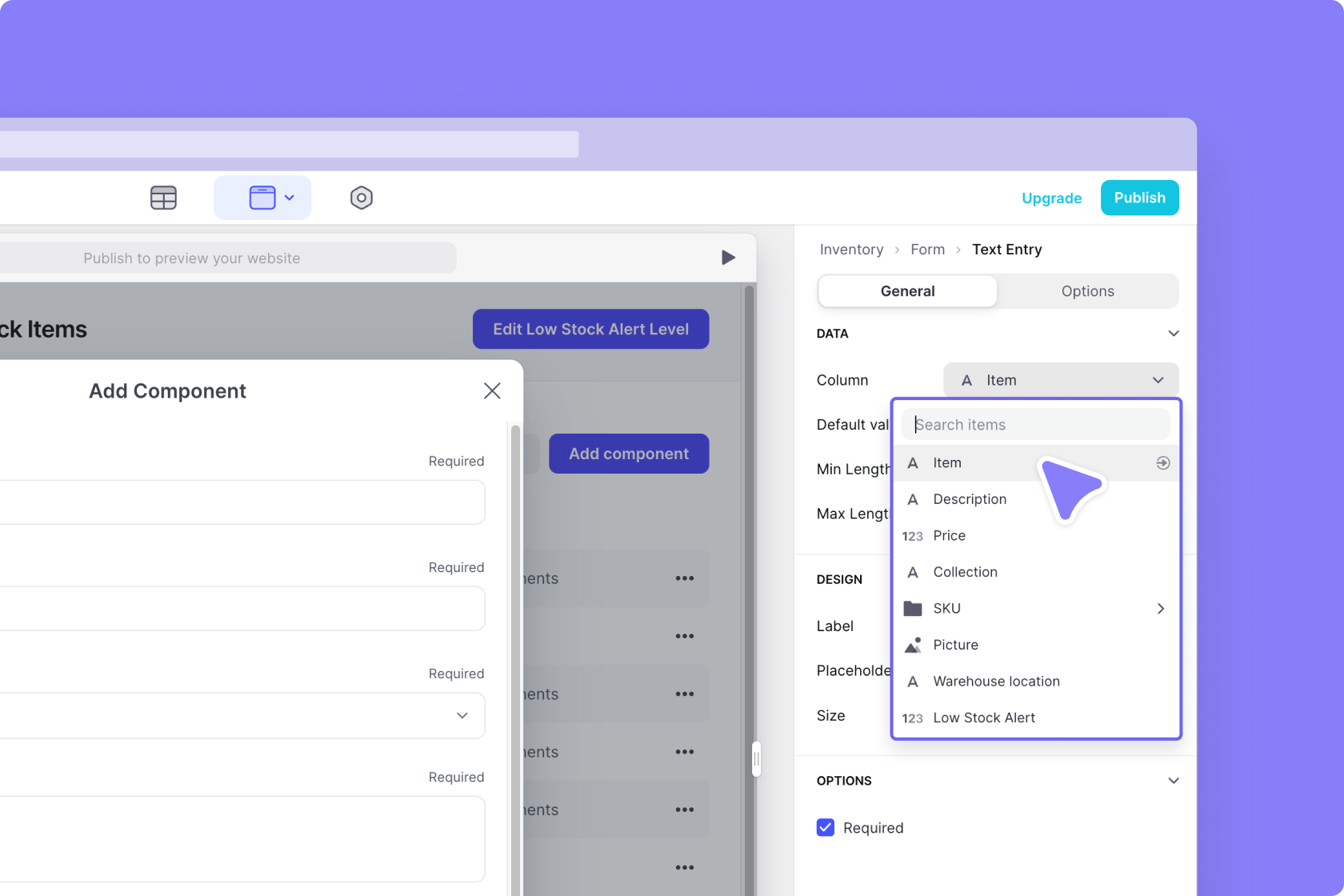Viewport: 1344px width, 896px height.
Task: Click the play preview icon
Action: 728,258
